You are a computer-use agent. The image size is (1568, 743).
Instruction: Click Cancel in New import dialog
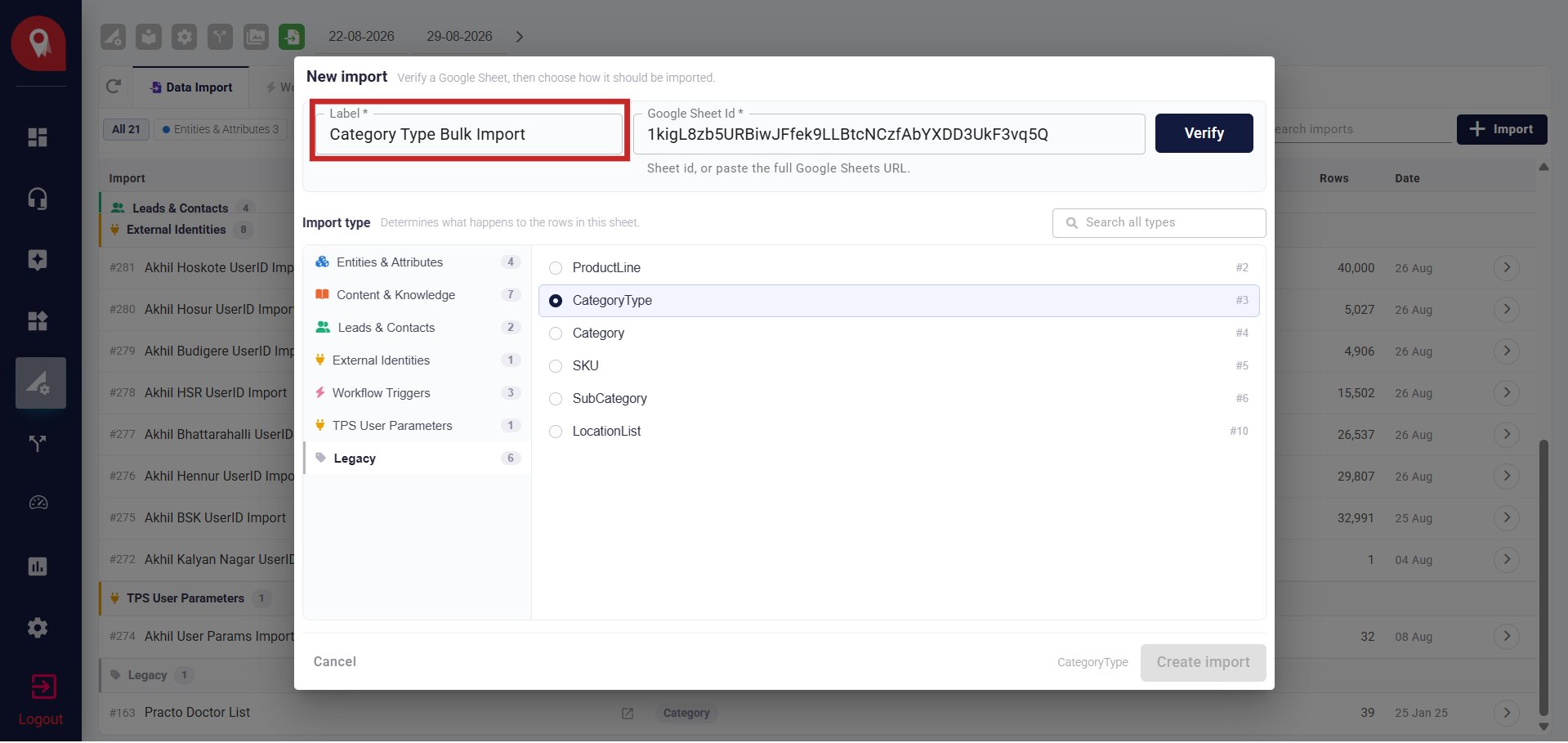(335, 662)
